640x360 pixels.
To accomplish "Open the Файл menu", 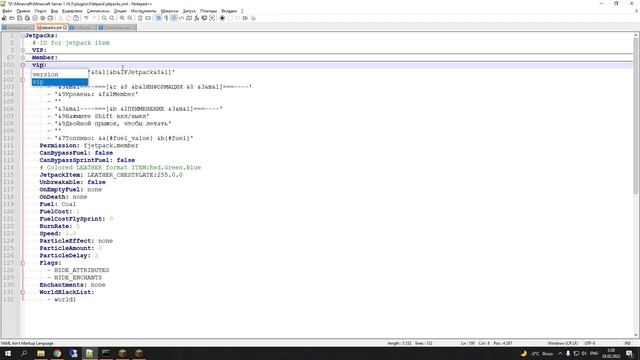I will point(7,11).
